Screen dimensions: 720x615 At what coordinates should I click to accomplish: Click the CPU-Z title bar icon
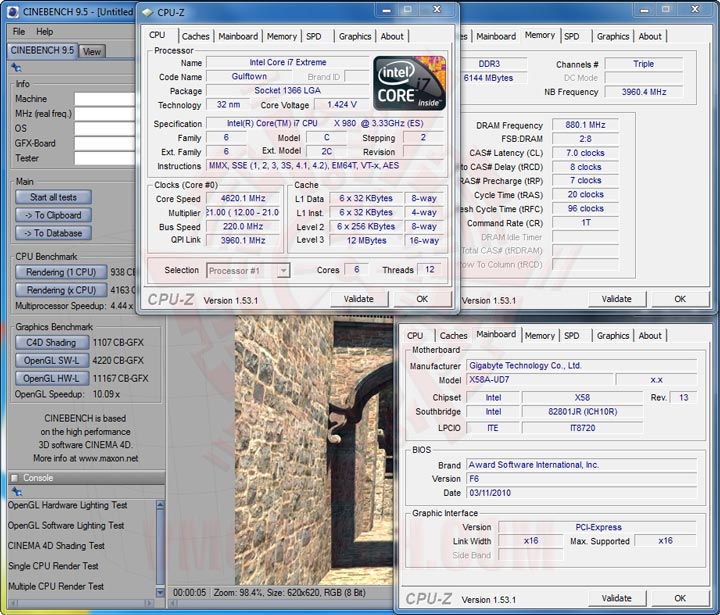point(148,13)
